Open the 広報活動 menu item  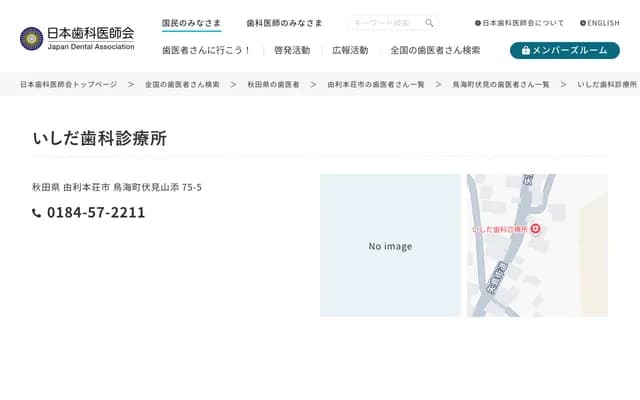[350, 50]
